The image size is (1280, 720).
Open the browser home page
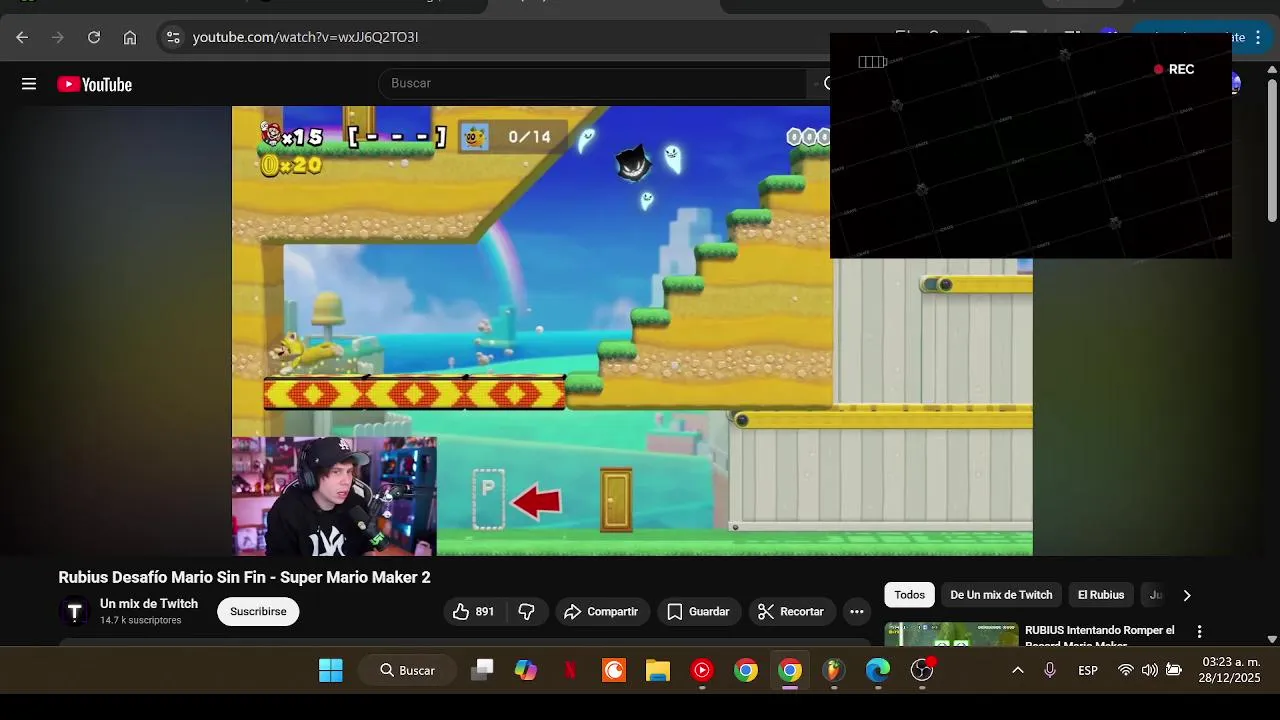pos(130,37)
